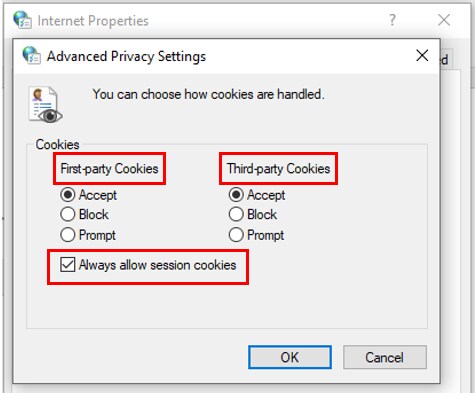
Task: Close the Internet Properties window
Action: click(444, 20)
